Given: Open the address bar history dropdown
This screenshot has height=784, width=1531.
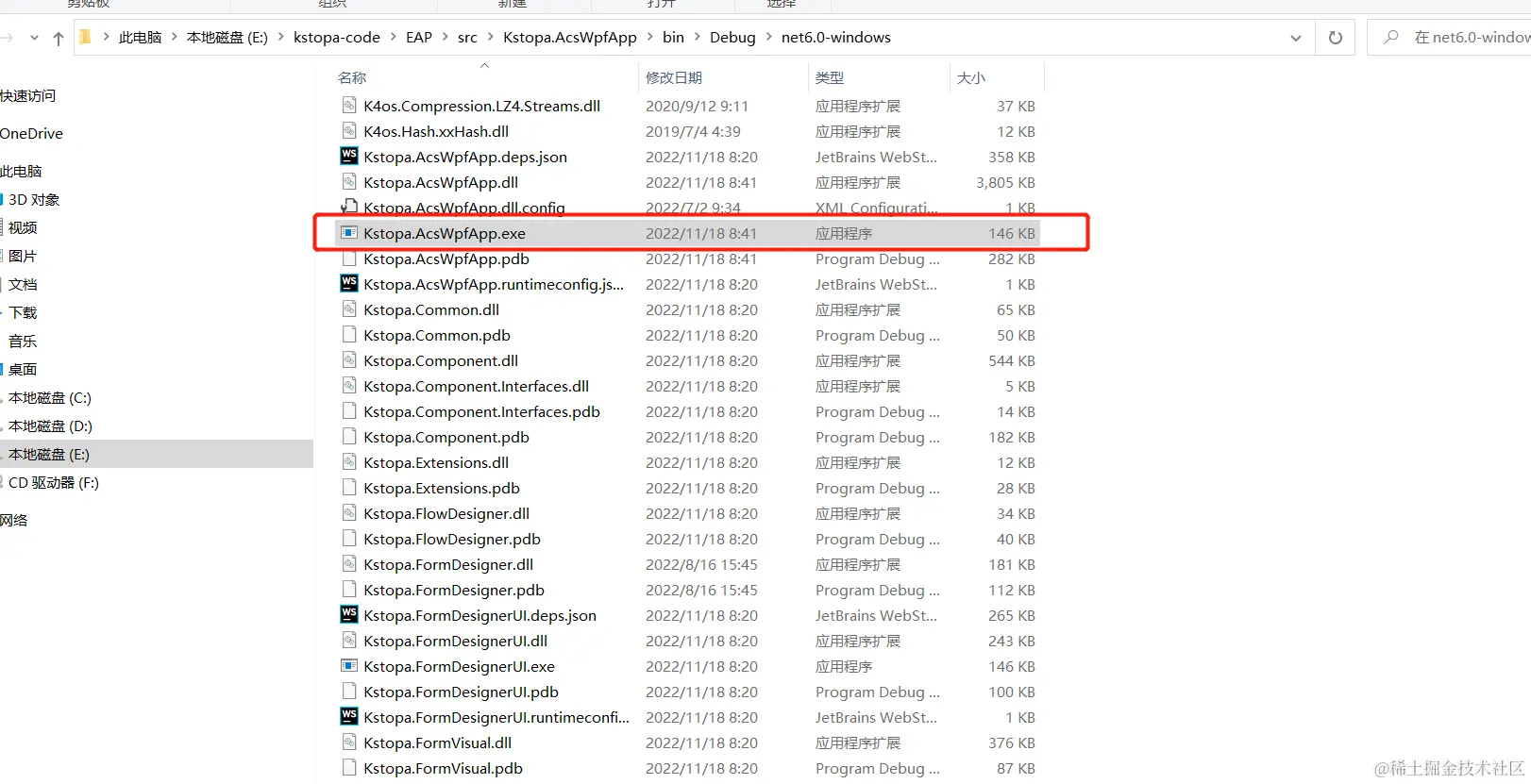Looking at the screenshot, I should click(x=1296, y=38).
